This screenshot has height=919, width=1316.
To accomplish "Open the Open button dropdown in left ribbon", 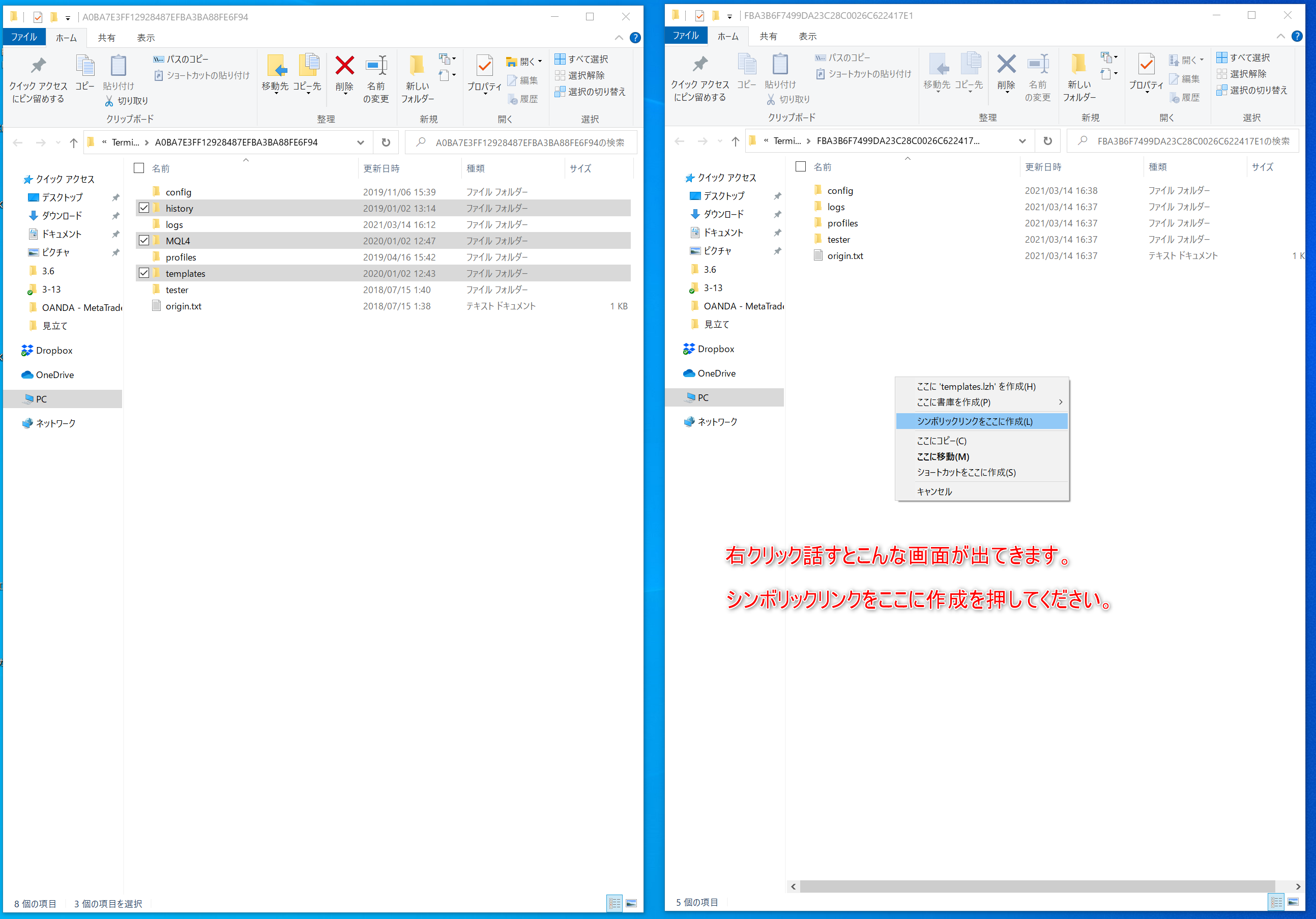I will pyautogui.click(x=540, y=62).
